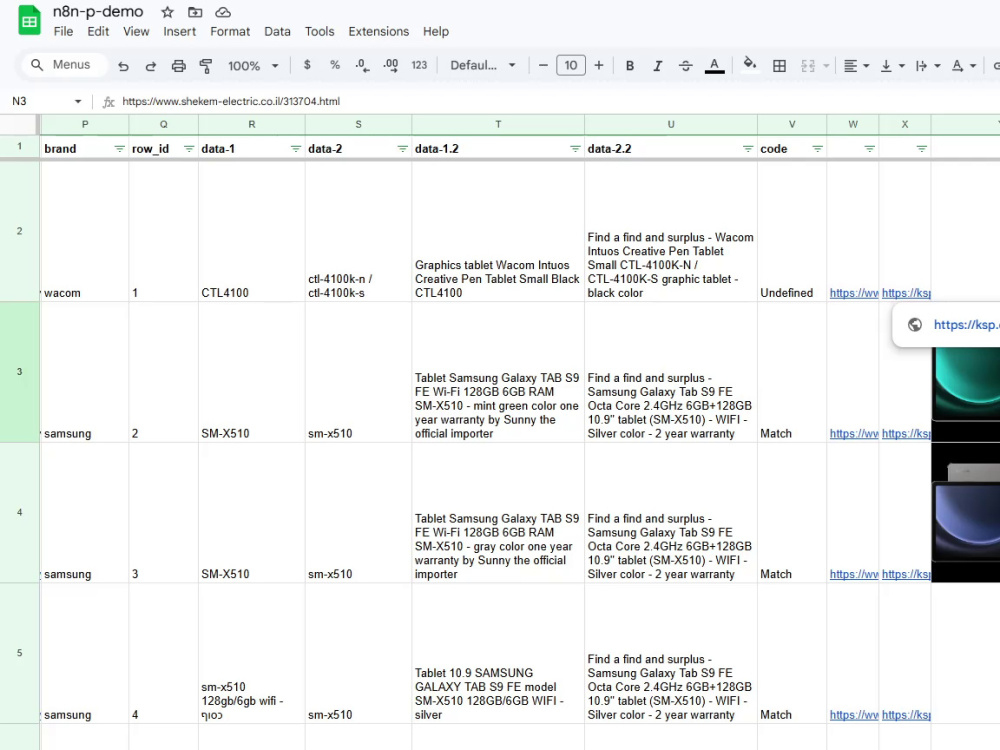Open filter for code column
The image size is (1000, 750).
[x=817, y=149]
